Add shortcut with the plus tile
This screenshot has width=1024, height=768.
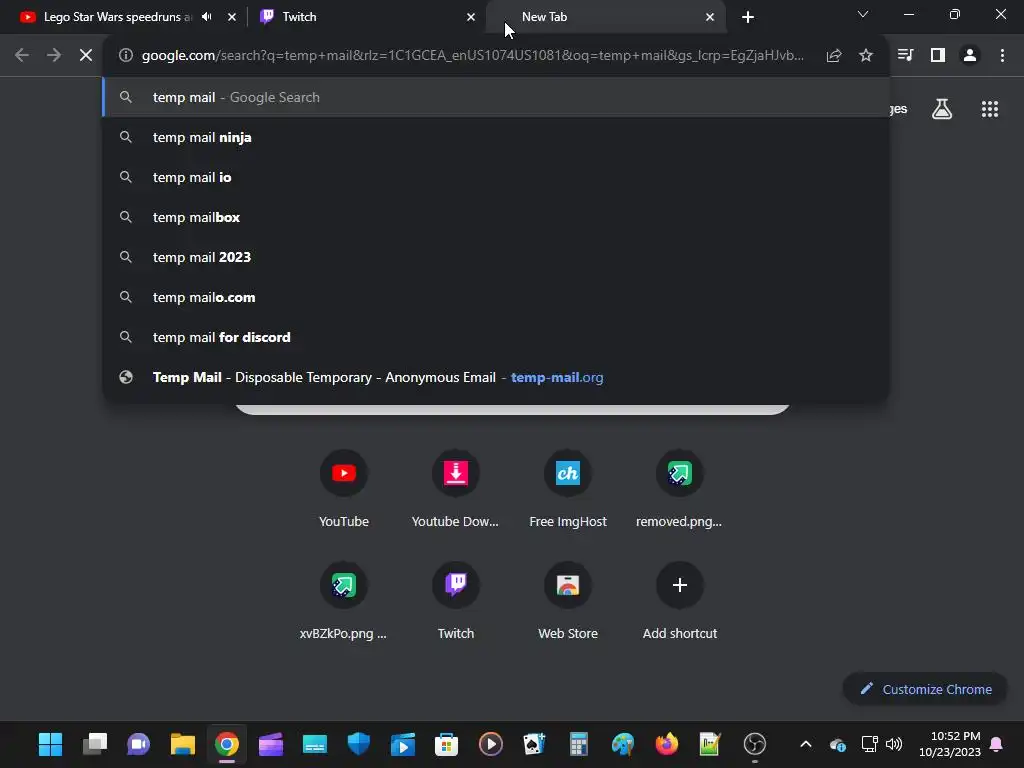click(679, 600)
